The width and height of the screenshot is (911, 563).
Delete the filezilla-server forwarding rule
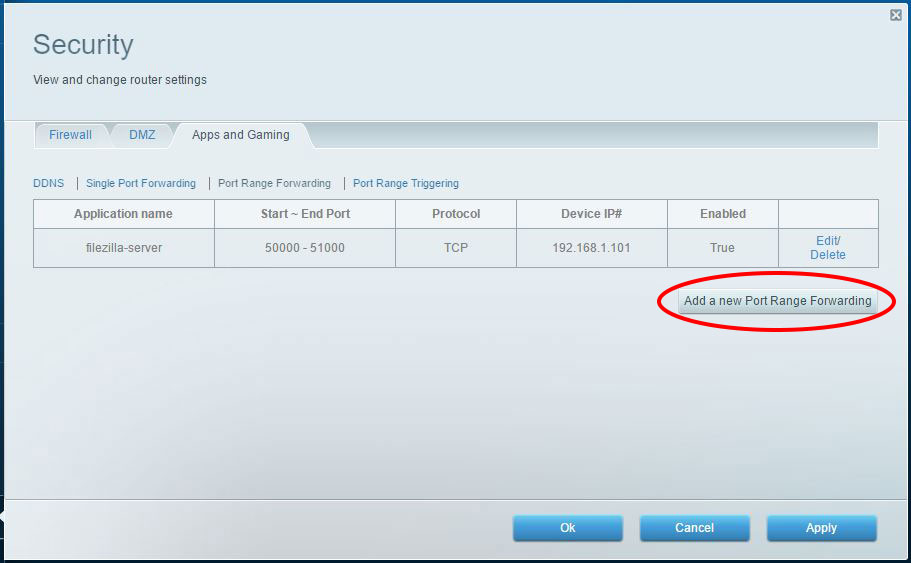pyautogui.click(x=828, y=254)
